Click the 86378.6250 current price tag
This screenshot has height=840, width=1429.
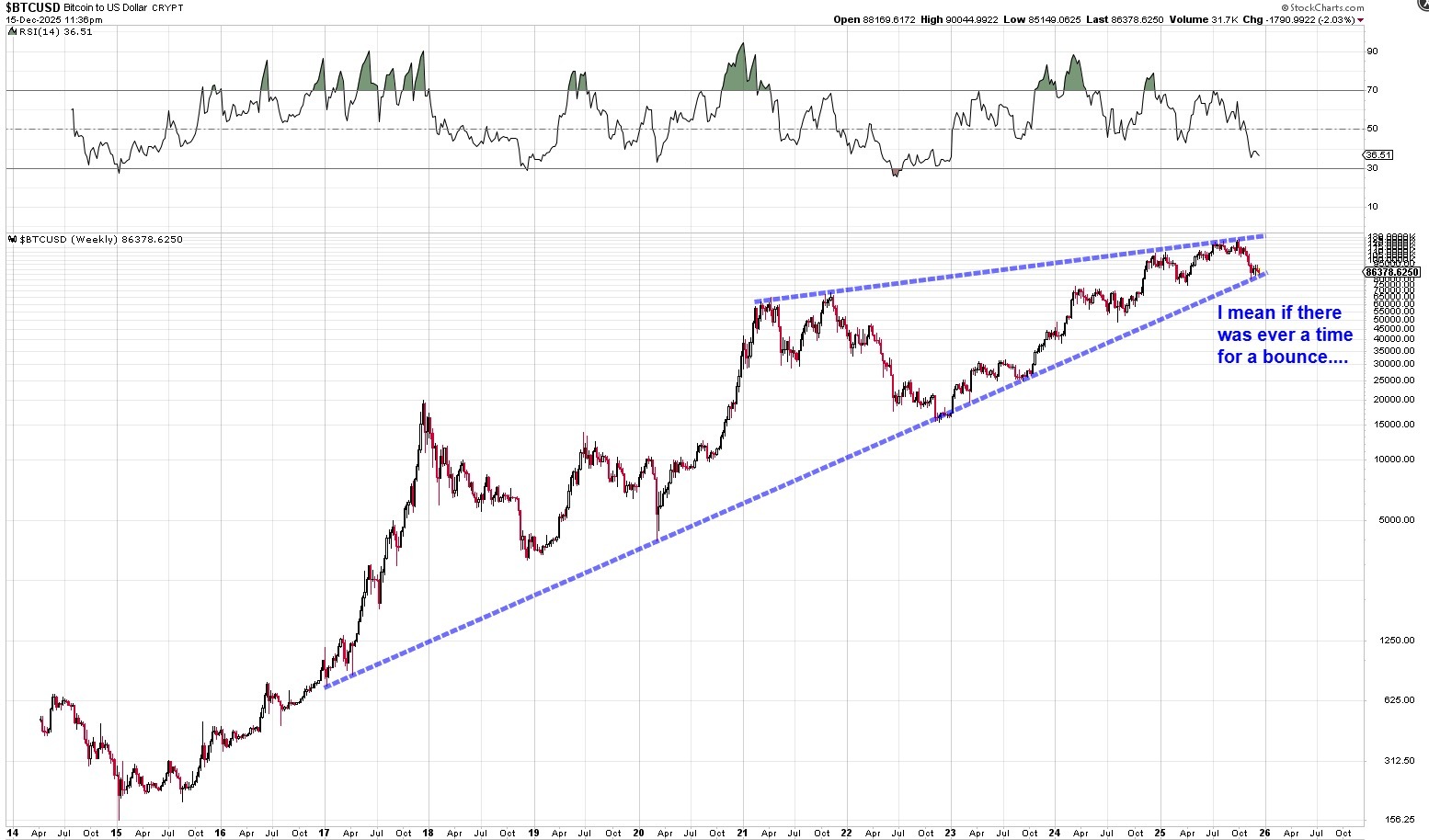pos(1392,272)
